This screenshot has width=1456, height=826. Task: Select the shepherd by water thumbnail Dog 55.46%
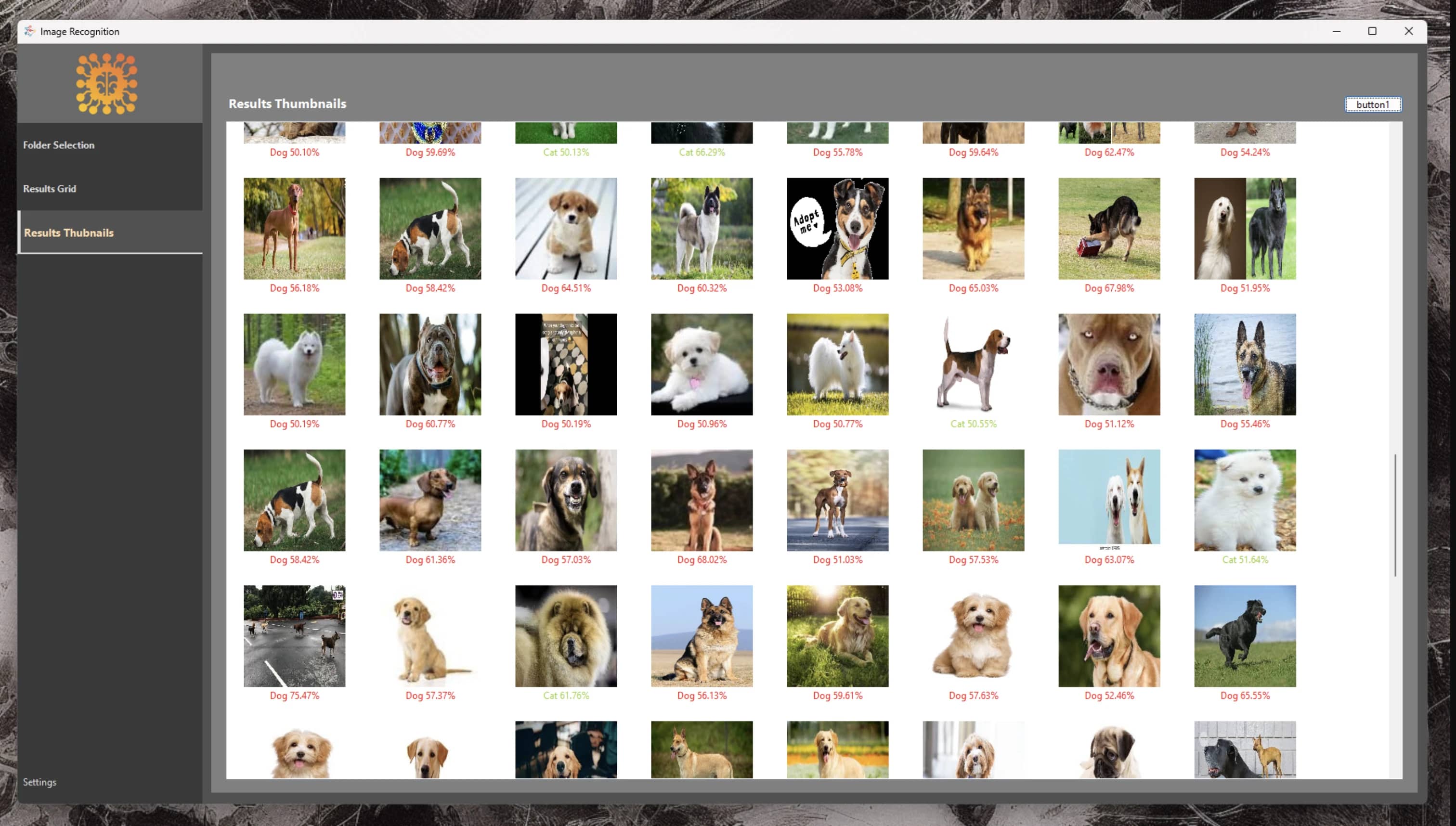[1245, 364]
